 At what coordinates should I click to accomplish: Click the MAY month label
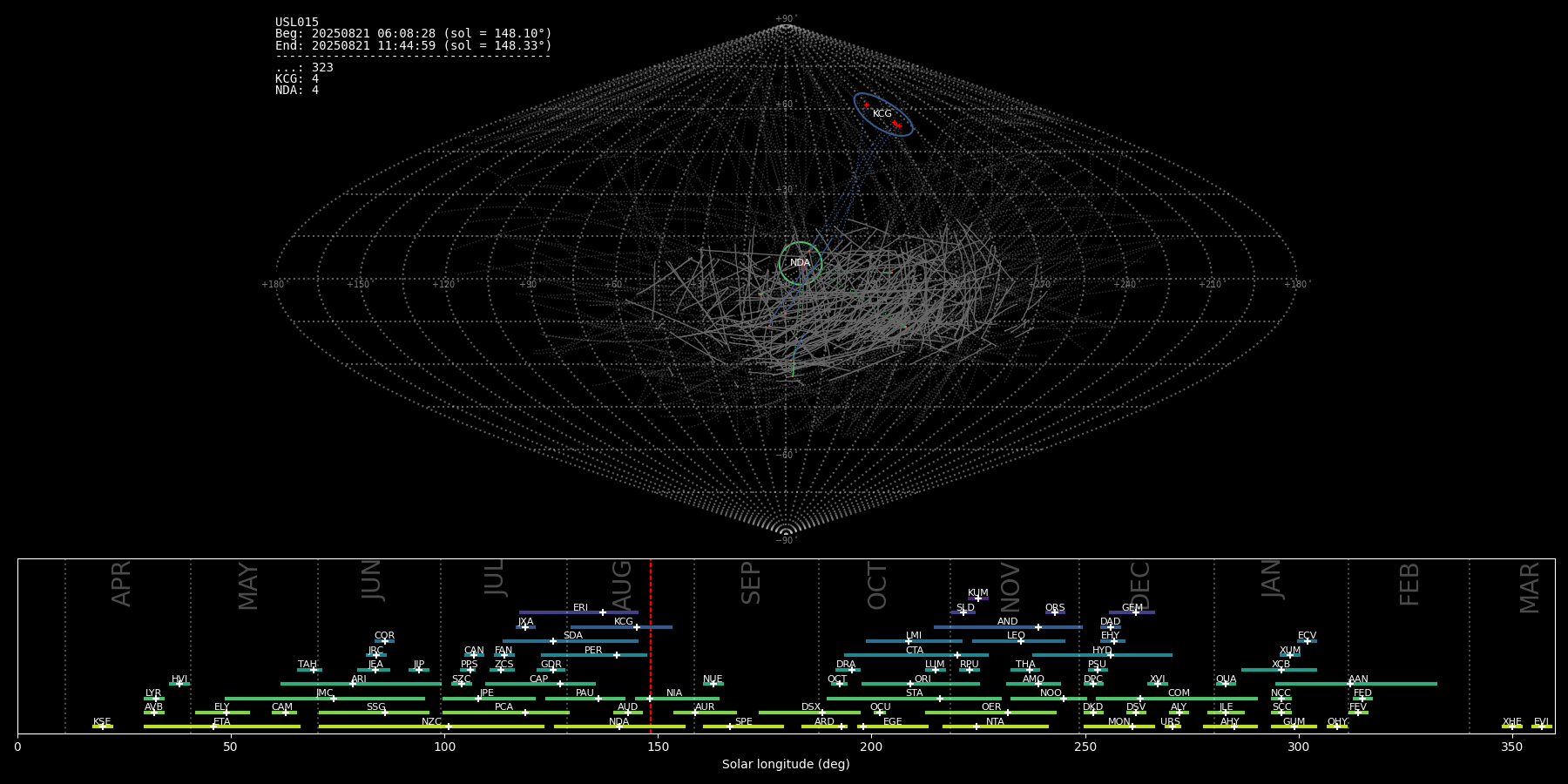point(248,586)
